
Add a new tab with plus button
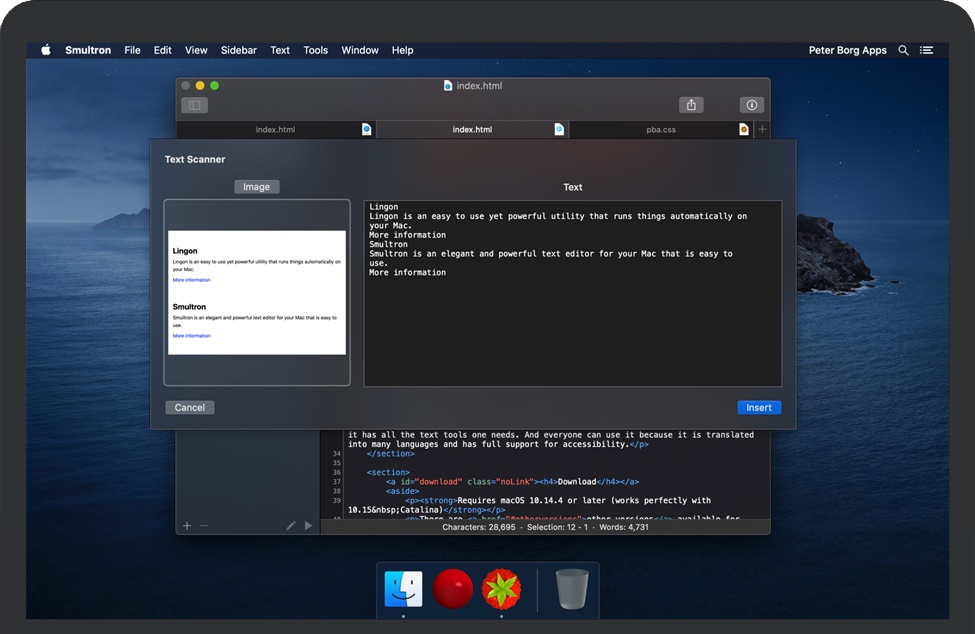pyautogui.click(x=762, y=129)
